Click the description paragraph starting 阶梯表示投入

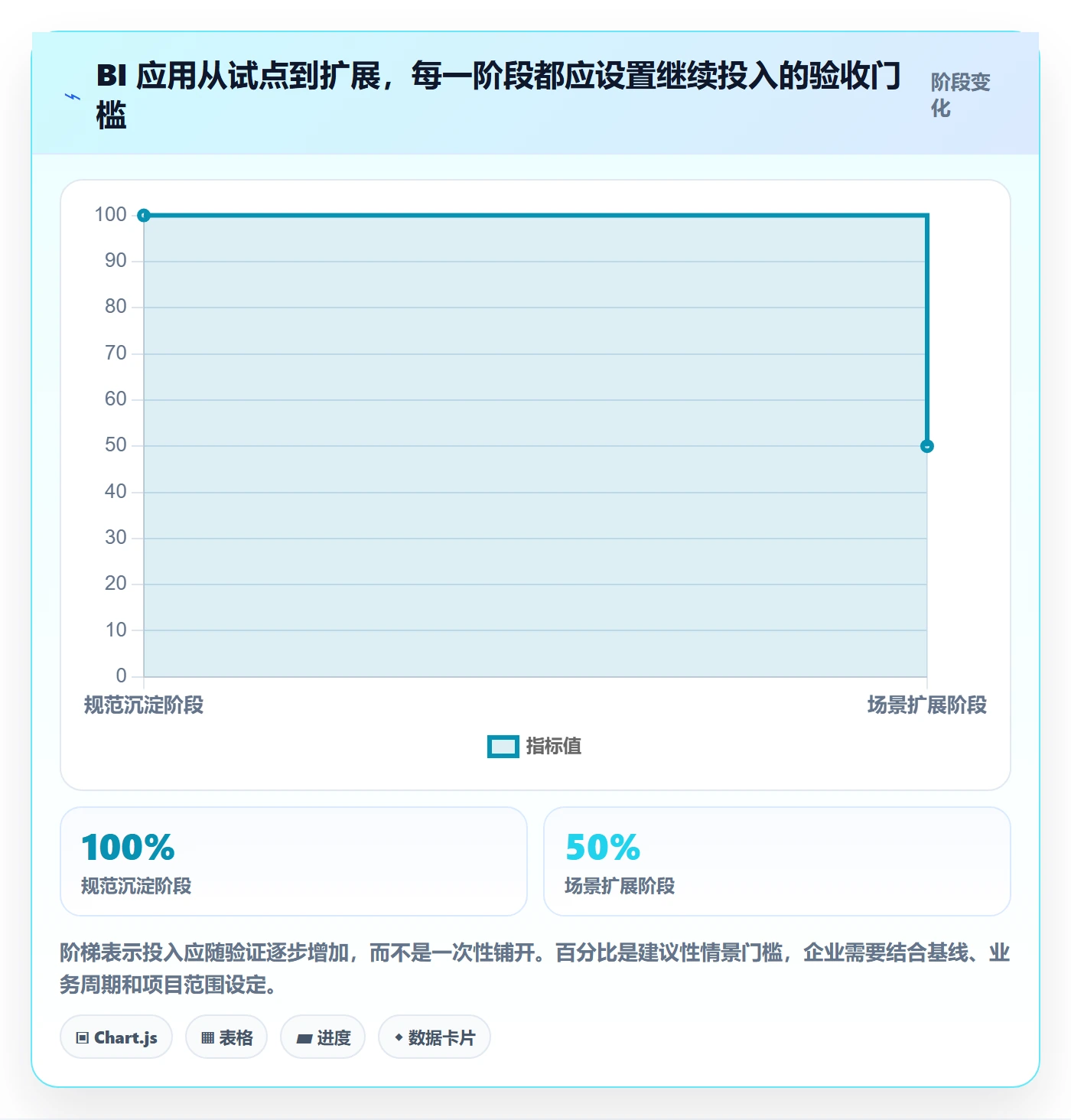pos(535,969)
